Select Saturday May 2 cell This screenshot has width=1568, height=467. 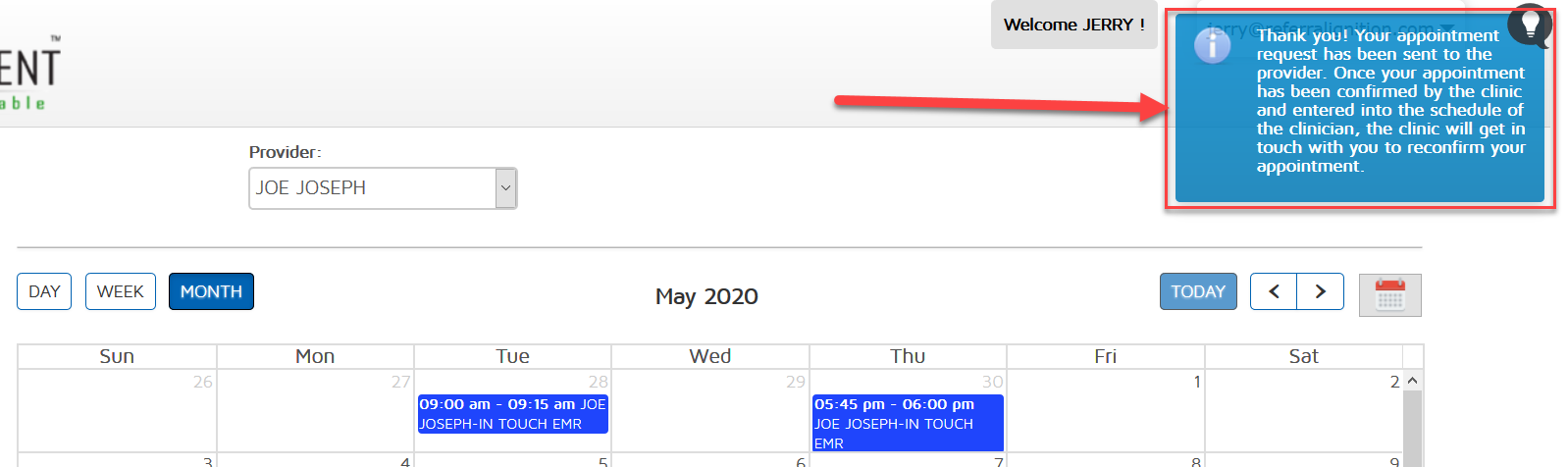[x=1303, y=412]
